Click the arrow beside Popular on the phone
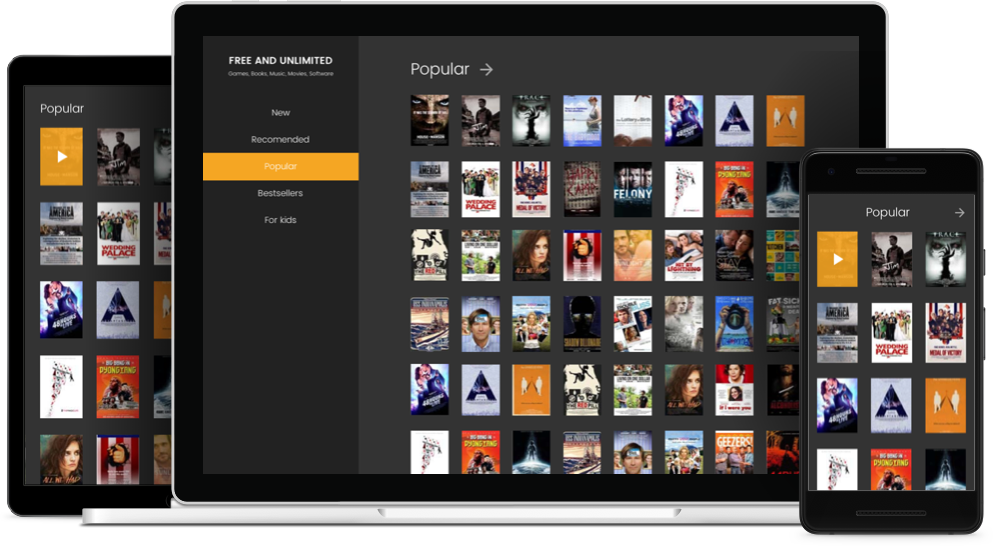 pos(959,212)
